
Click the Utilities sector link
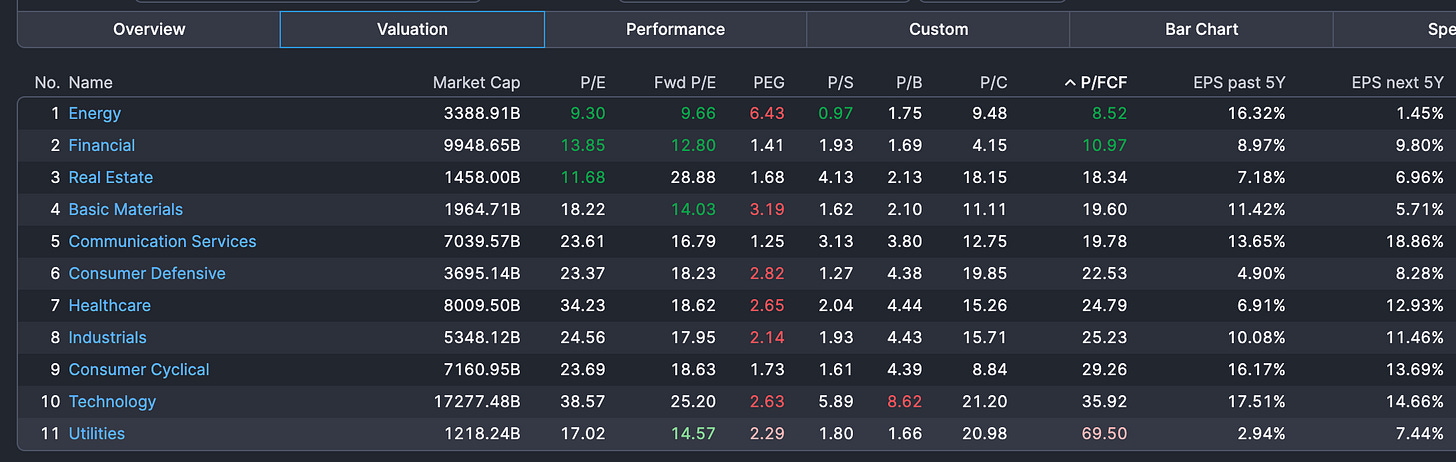(x=96, y=433)
